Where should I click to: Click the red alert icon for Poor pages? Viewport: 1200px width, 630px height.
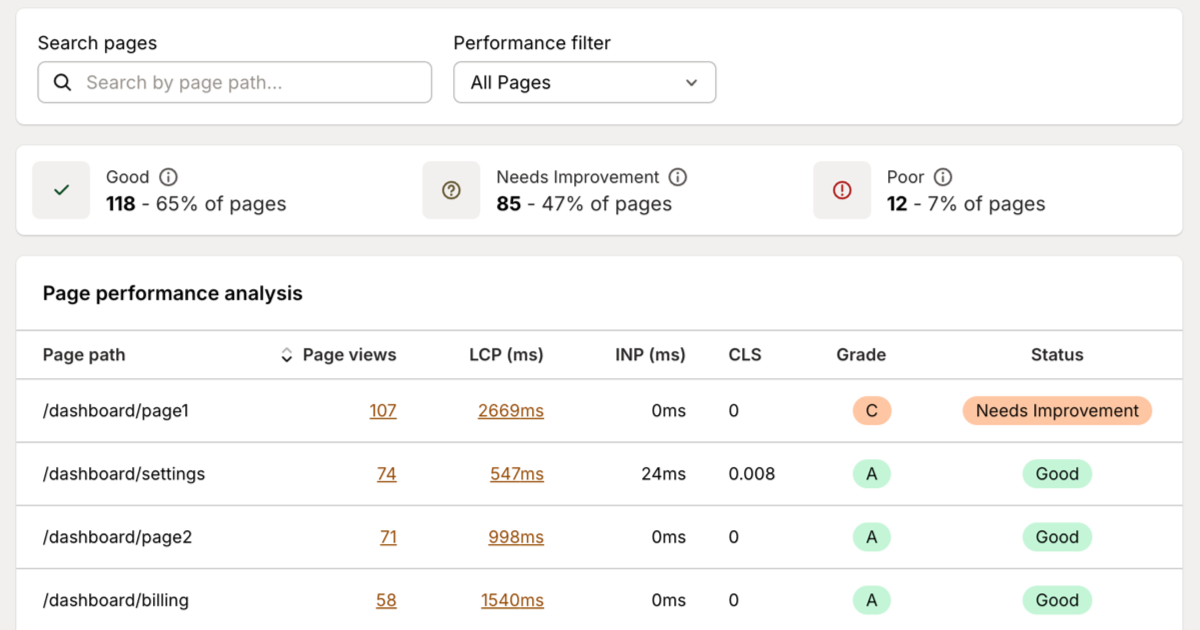click(842, 190)
